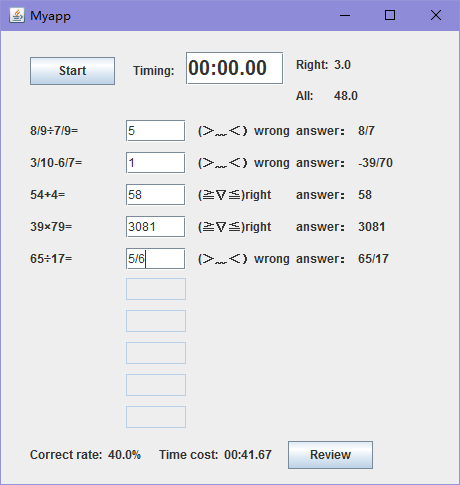Click the All: 48.0 total value
The height and width of the screenshot is (485, 460).
coord(346,96)
